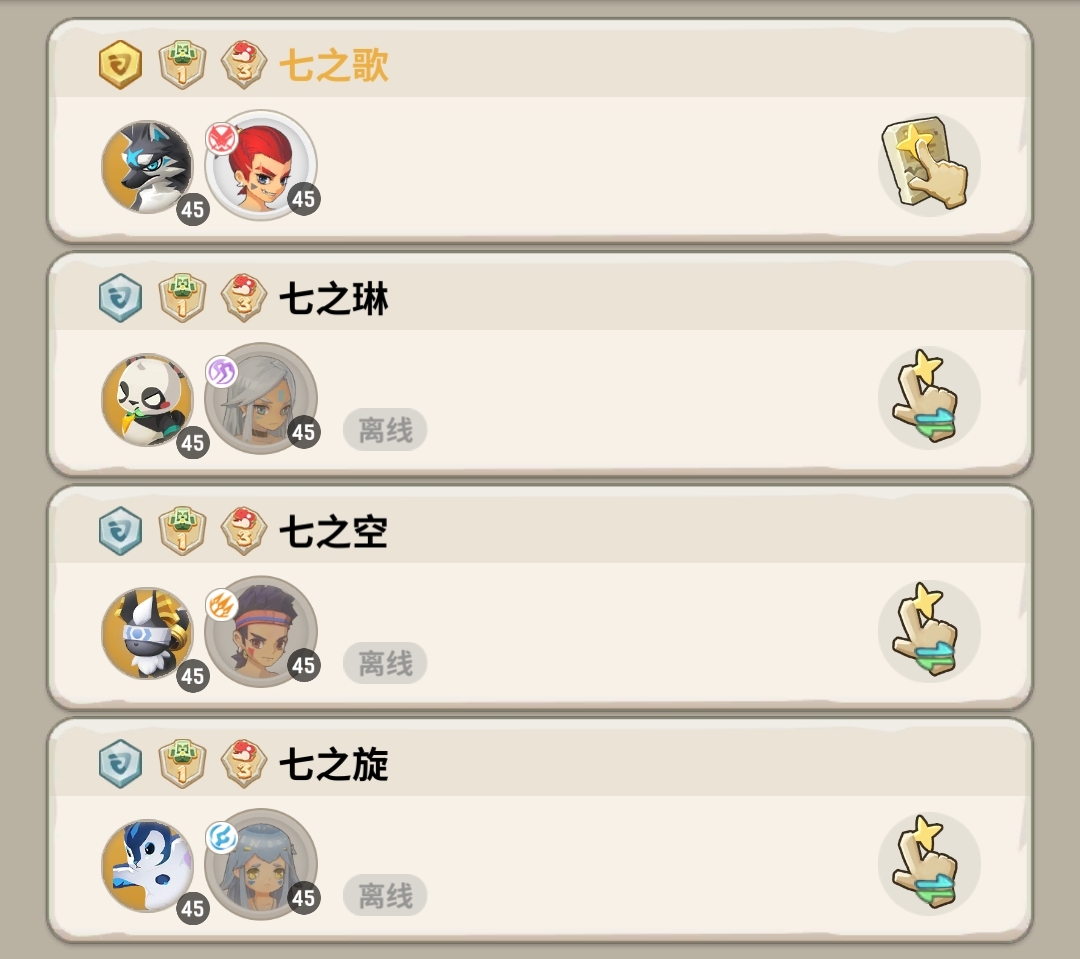This screenshot has height=959, width=1080.
Task: Click the orange claw class emblem on 七之空's avatar
Action: pyautogui.click(x=222, y=606)
